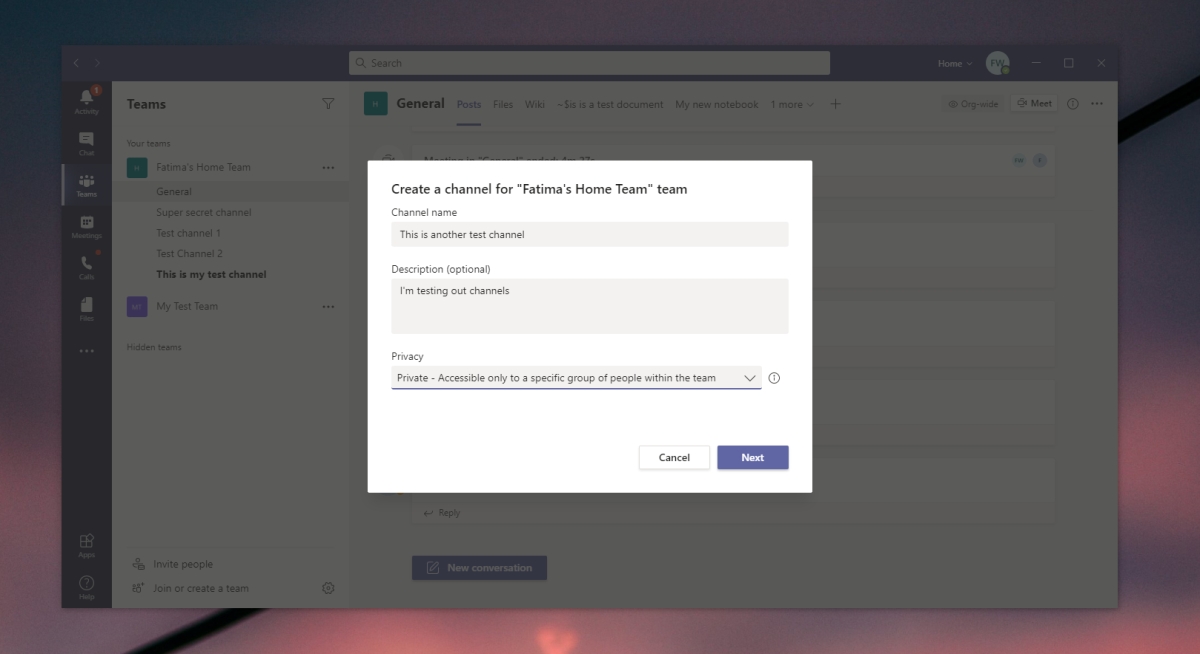Add a tab with plus icon
The height and width of the screenshot is (654, 1200).
(x=836, y=104)
